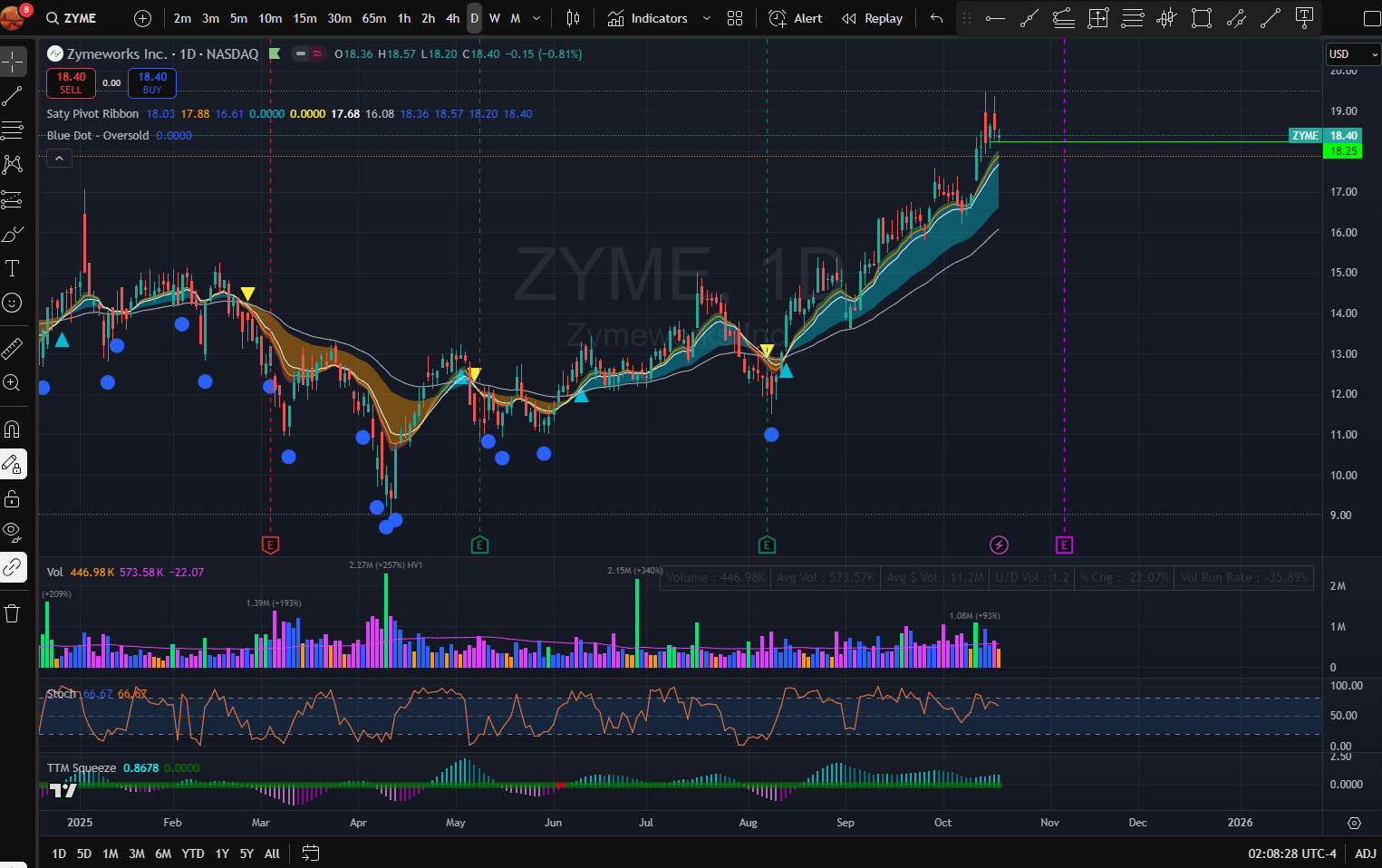Open the patterns drawing tools

[13, 165]
